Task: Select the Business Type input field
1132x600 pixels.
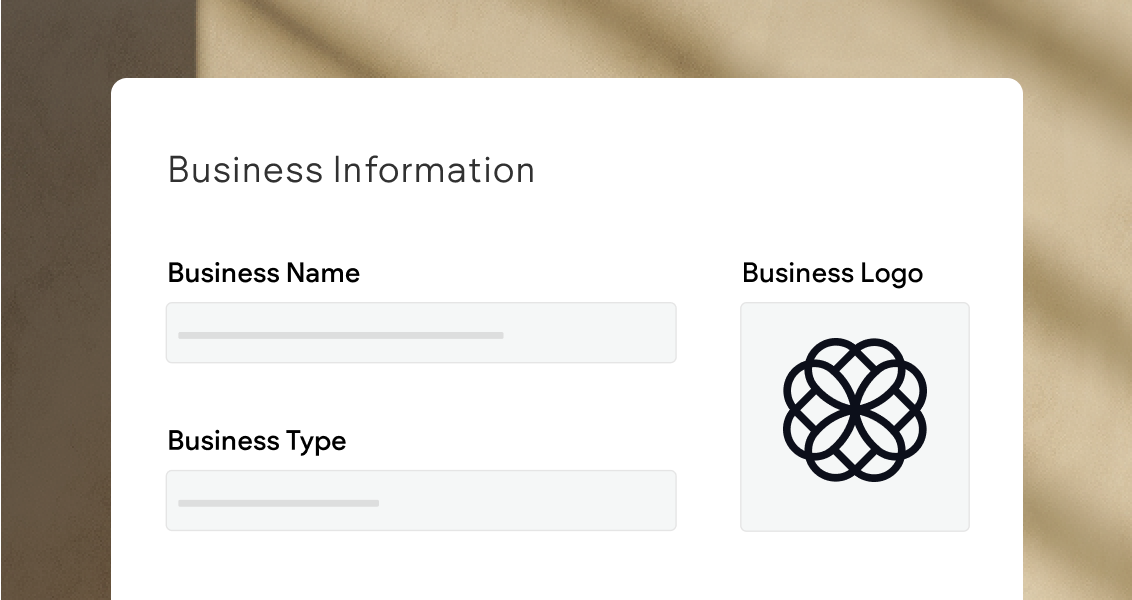Action: pos(421,500)
